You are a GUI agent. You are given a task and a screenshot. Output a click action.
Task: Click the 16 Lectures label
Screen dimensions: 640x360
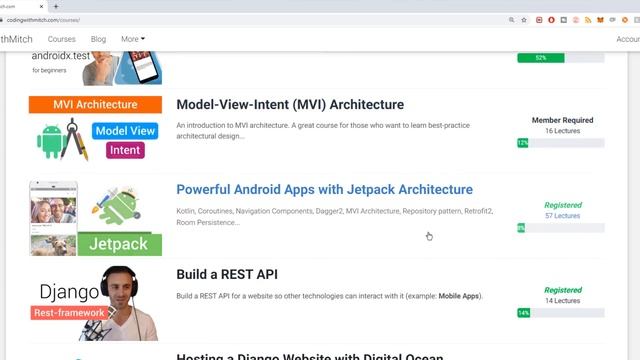(562, 131)
